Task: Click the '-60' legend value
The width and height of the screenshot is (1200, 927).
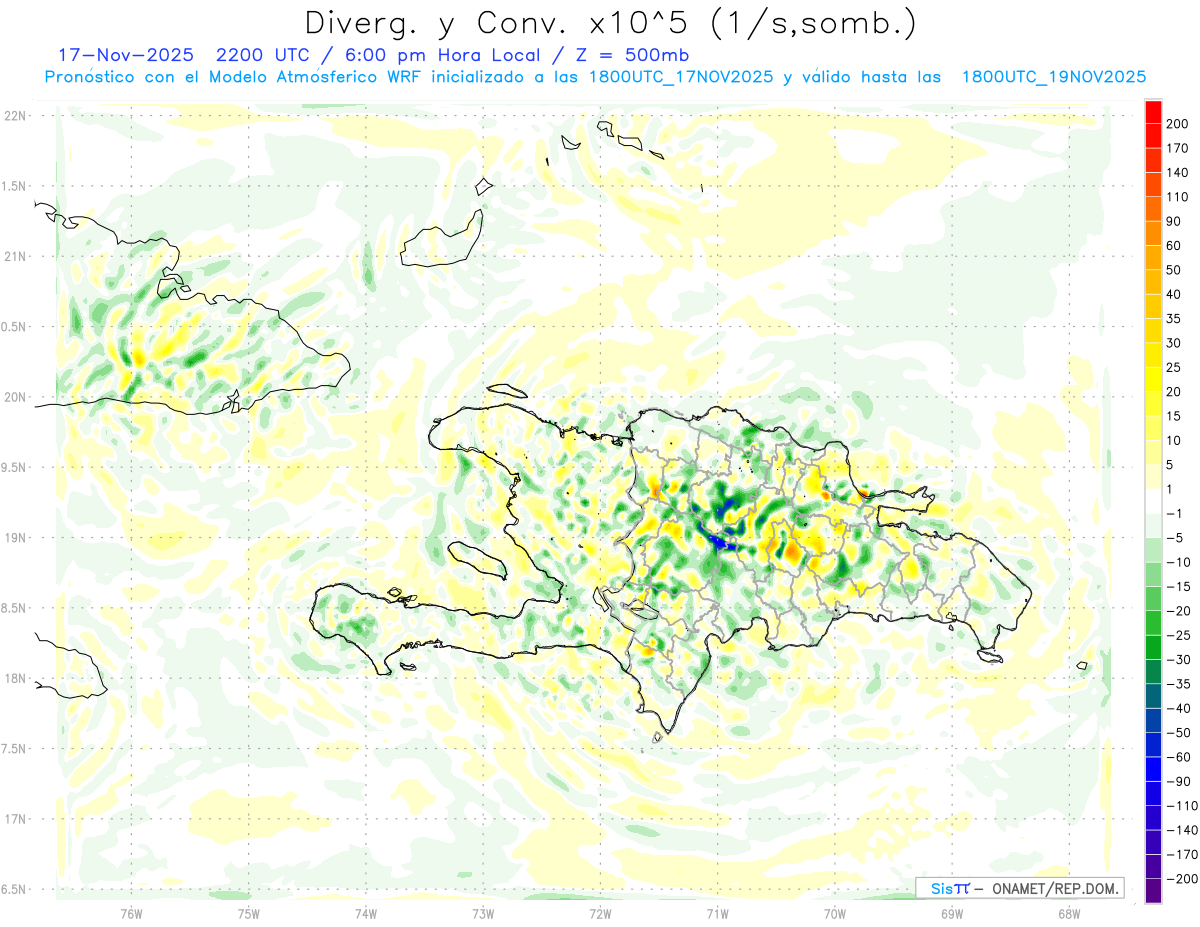Action: pos(1178,757)
